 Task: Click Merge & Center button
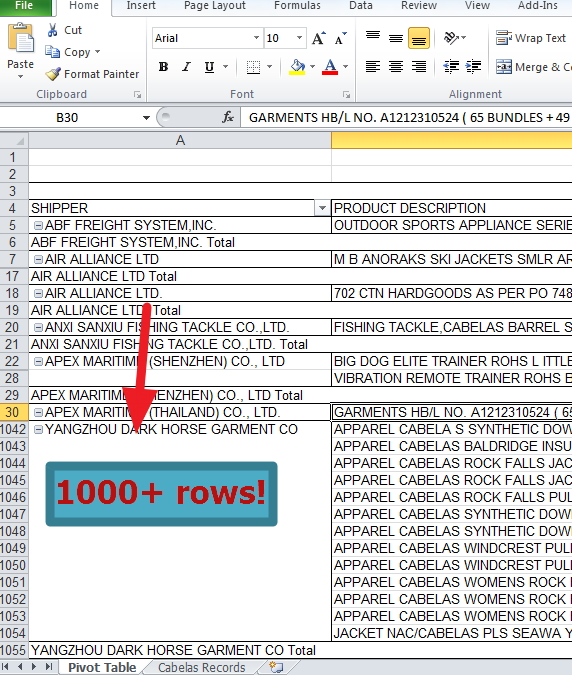point(534,67)
